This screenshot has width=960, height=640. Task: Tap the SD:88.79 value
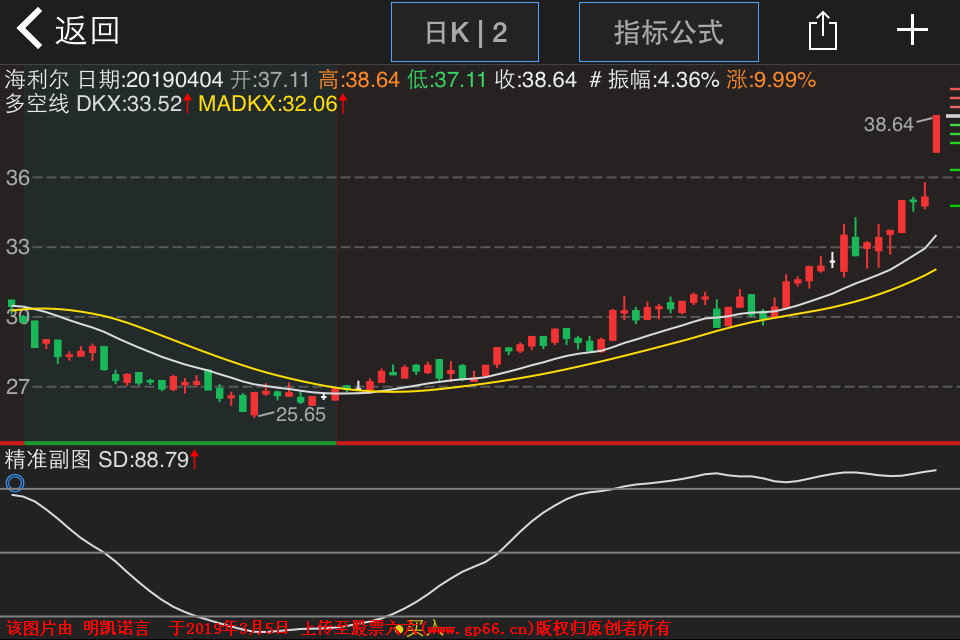tap(144, 459)
